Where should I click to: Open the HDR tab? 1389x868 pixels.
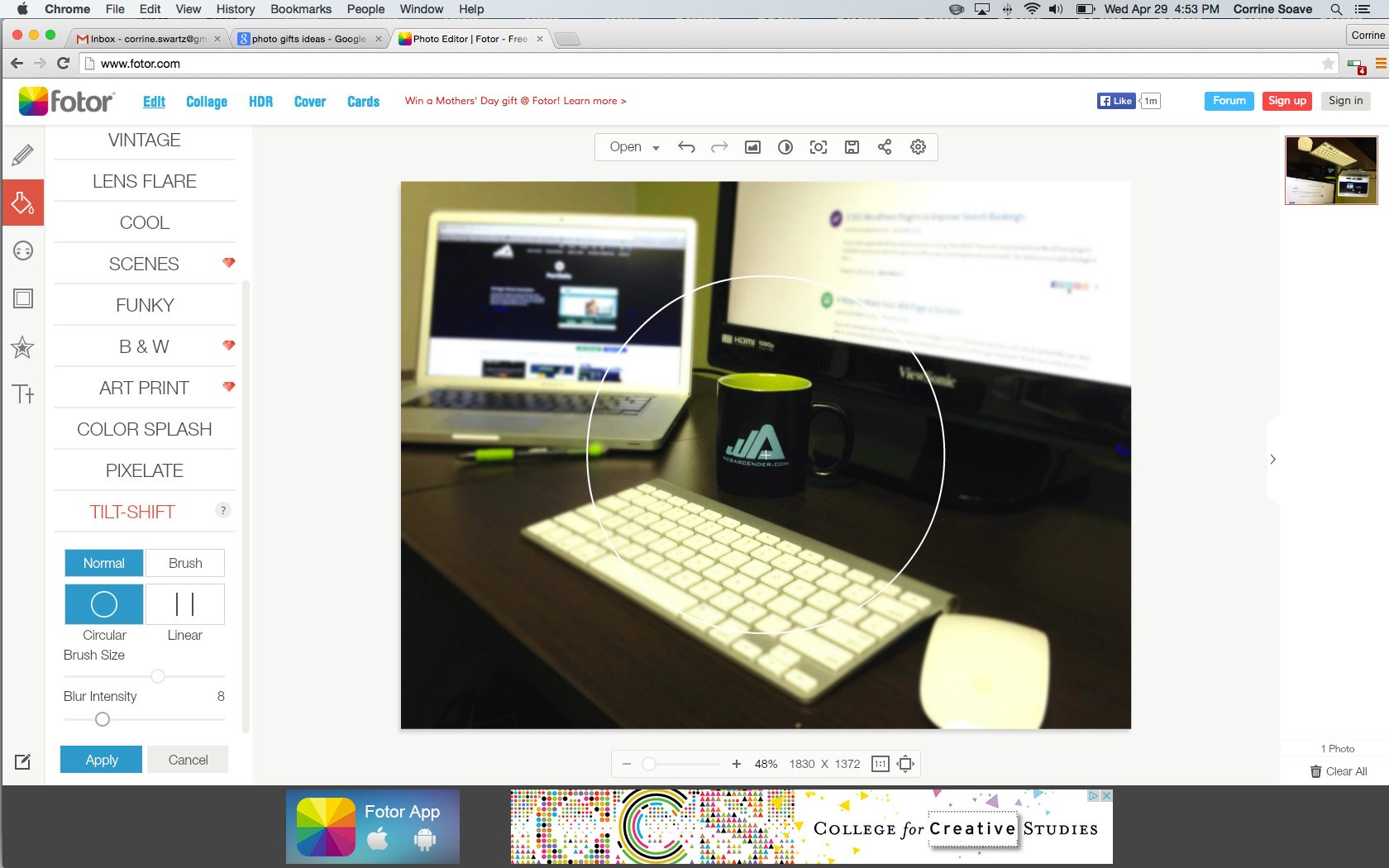click(x=260, y=102)
